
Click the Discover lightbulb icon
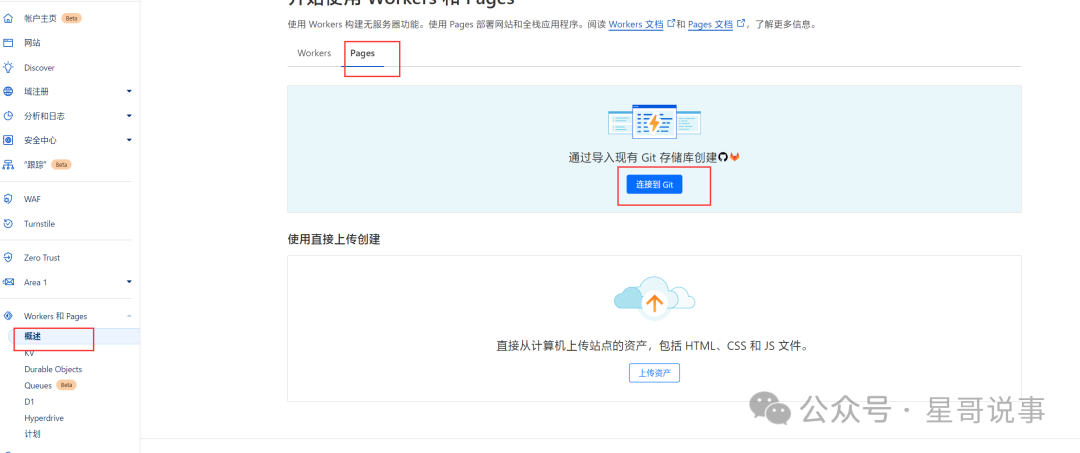[x=8, y=67]
